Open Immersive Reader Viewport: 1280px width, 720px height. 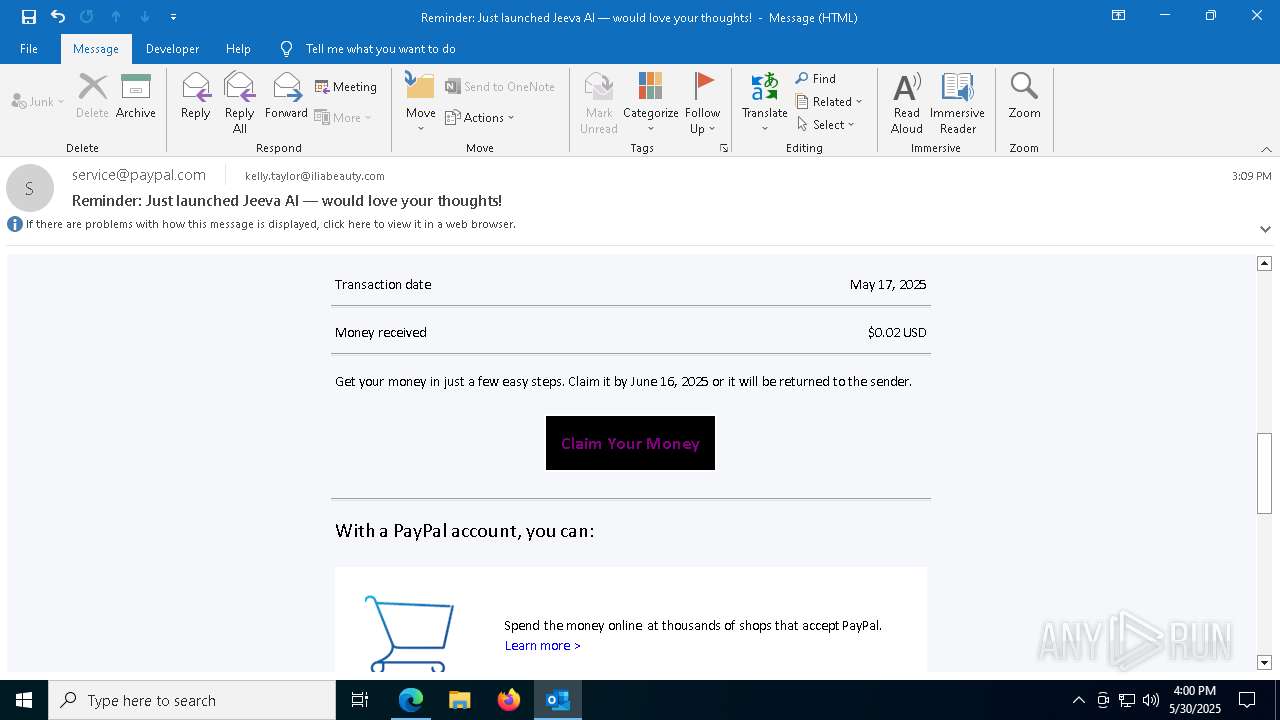coord(958,103)
